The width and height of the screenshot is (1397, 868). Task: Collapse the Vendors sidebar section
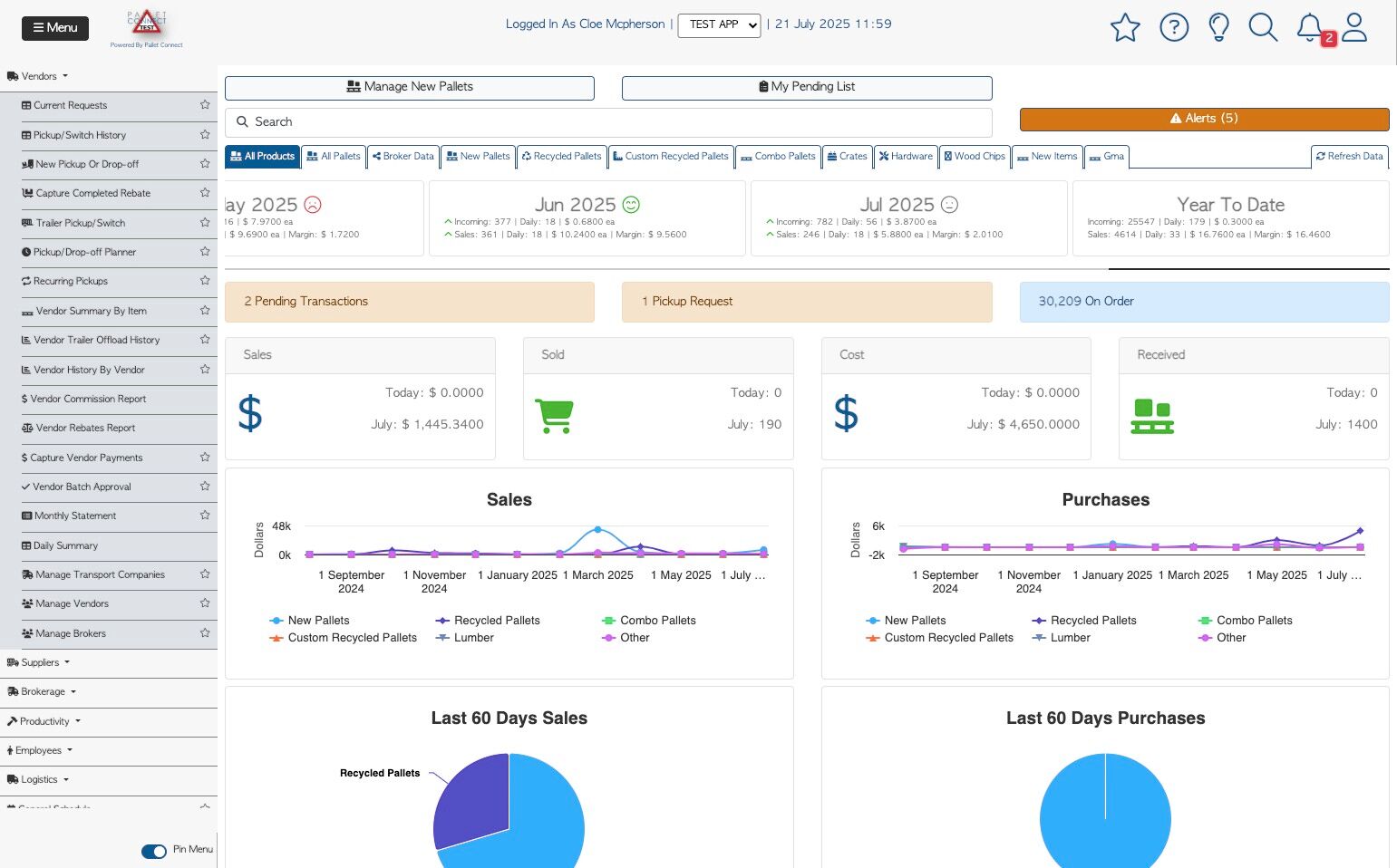pos(37,76)
